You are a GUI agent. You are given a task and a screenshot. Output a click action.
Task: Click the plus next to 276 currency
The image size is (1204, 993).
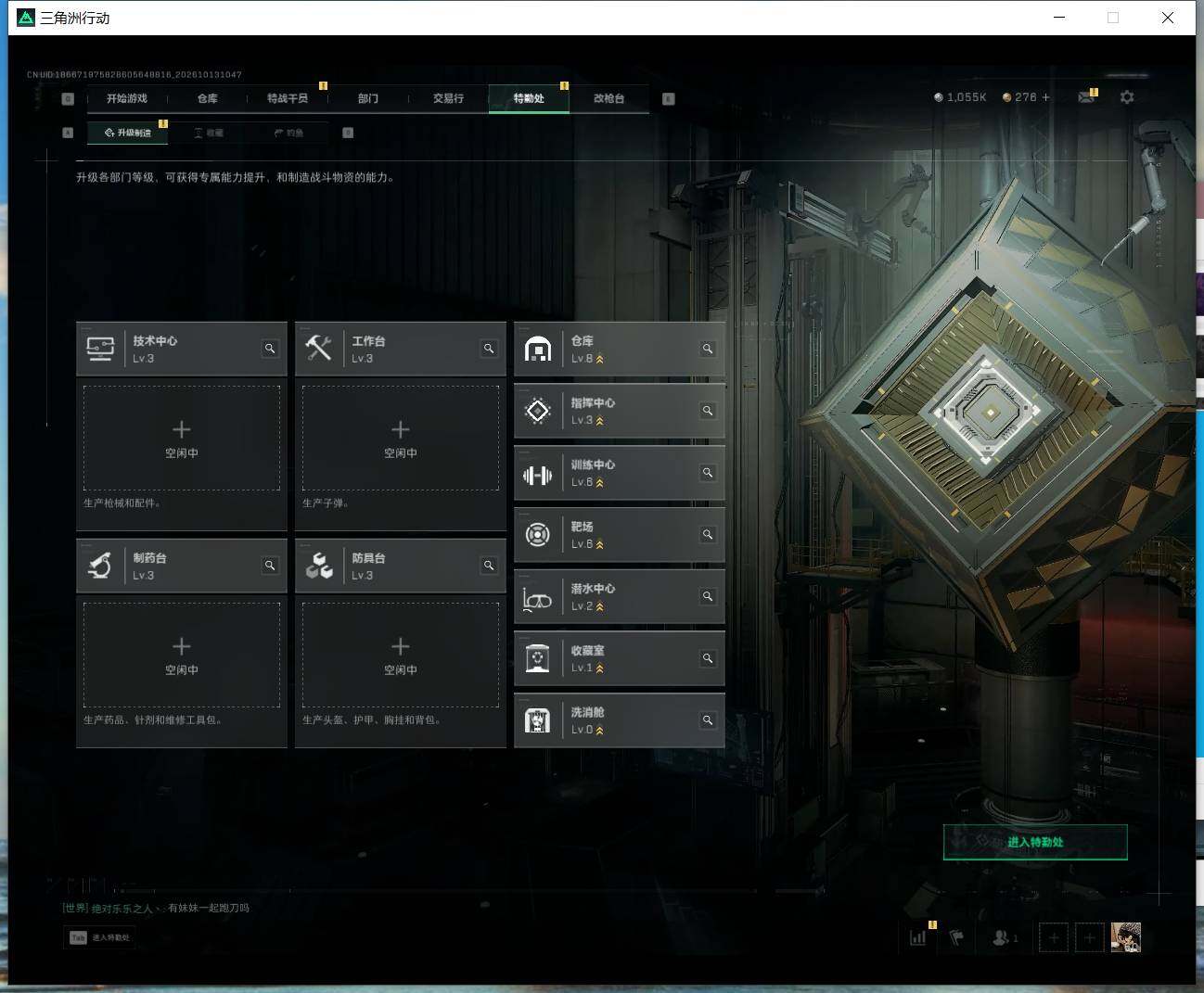pos(1046,97)
